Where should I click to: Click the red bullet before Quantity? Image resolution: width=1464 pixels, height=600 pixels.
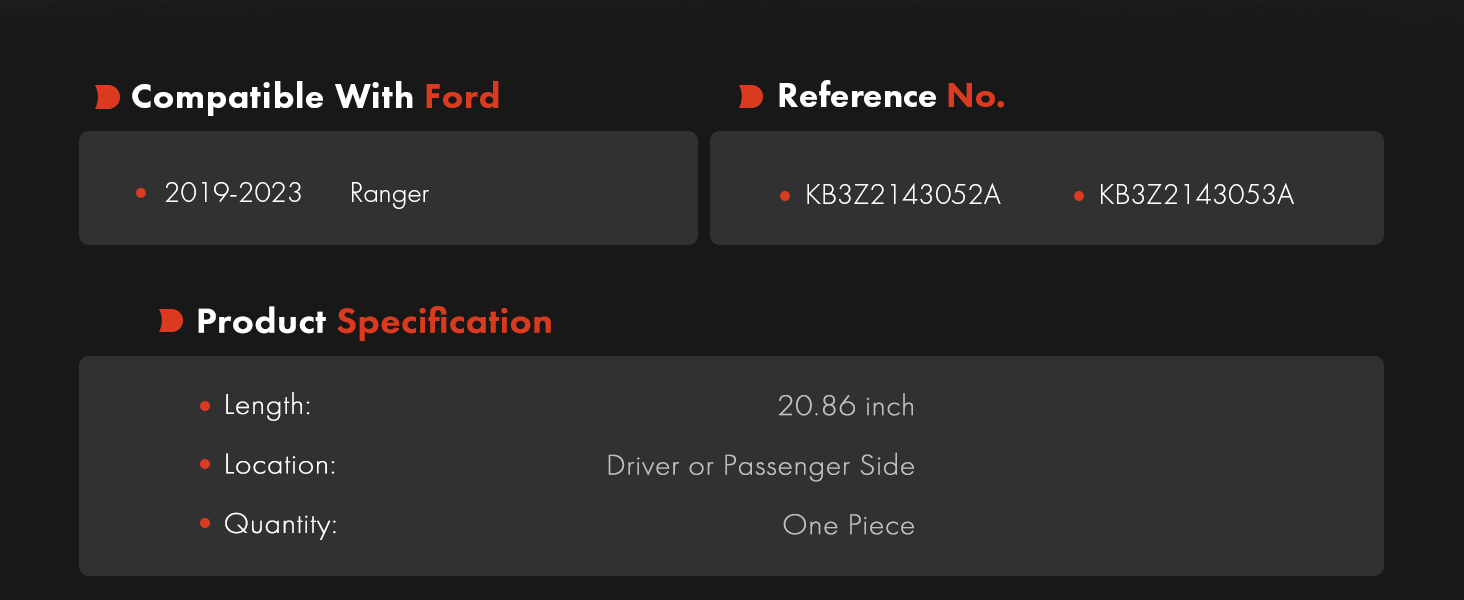click(x=205, y=523)
